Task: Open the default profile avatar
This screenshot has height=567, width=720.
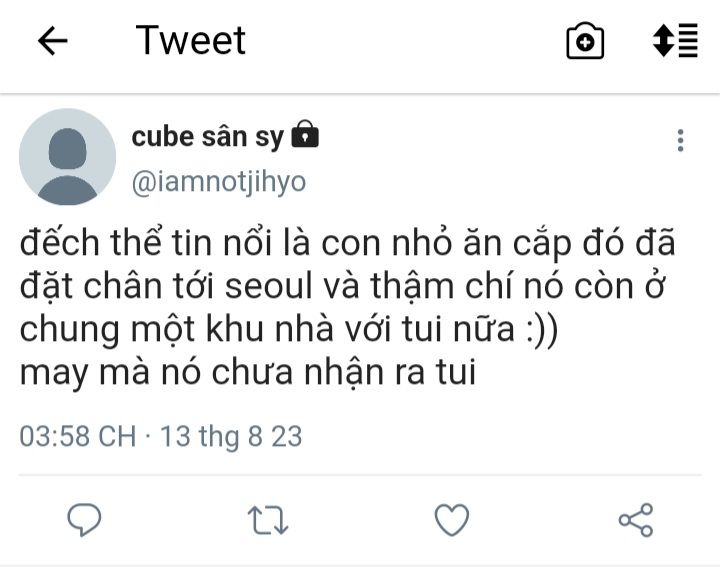Action: 68,157
